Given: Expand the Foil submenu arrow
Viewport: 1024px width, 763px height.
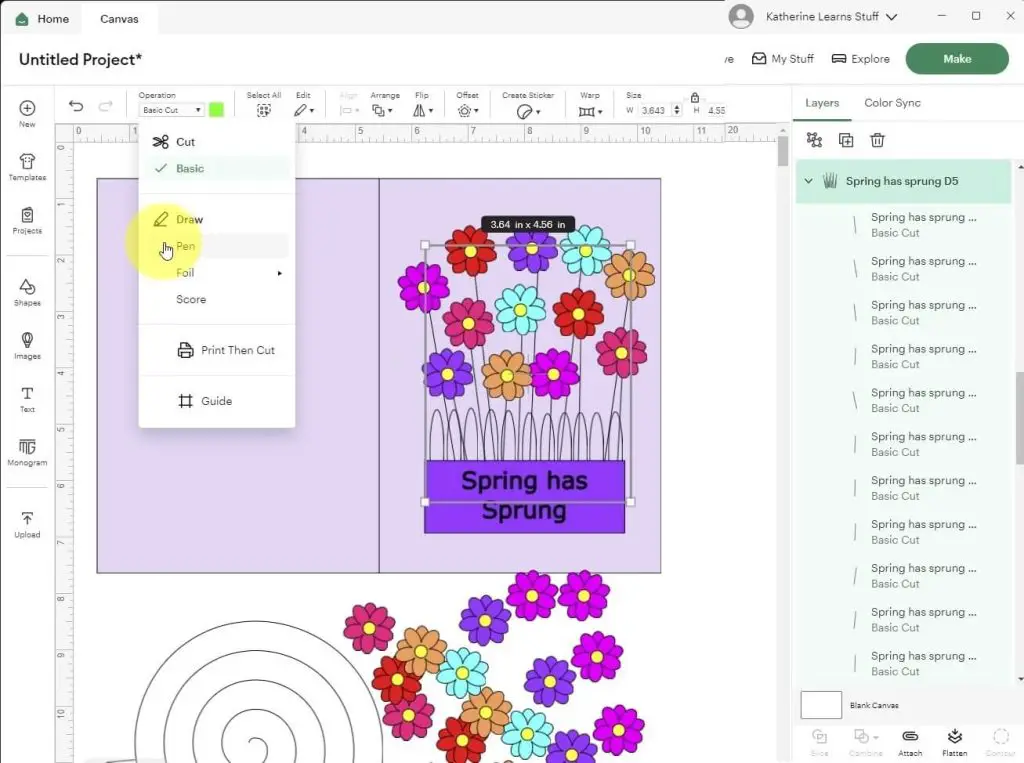Looking at the screenshot, I should point(280,273).
